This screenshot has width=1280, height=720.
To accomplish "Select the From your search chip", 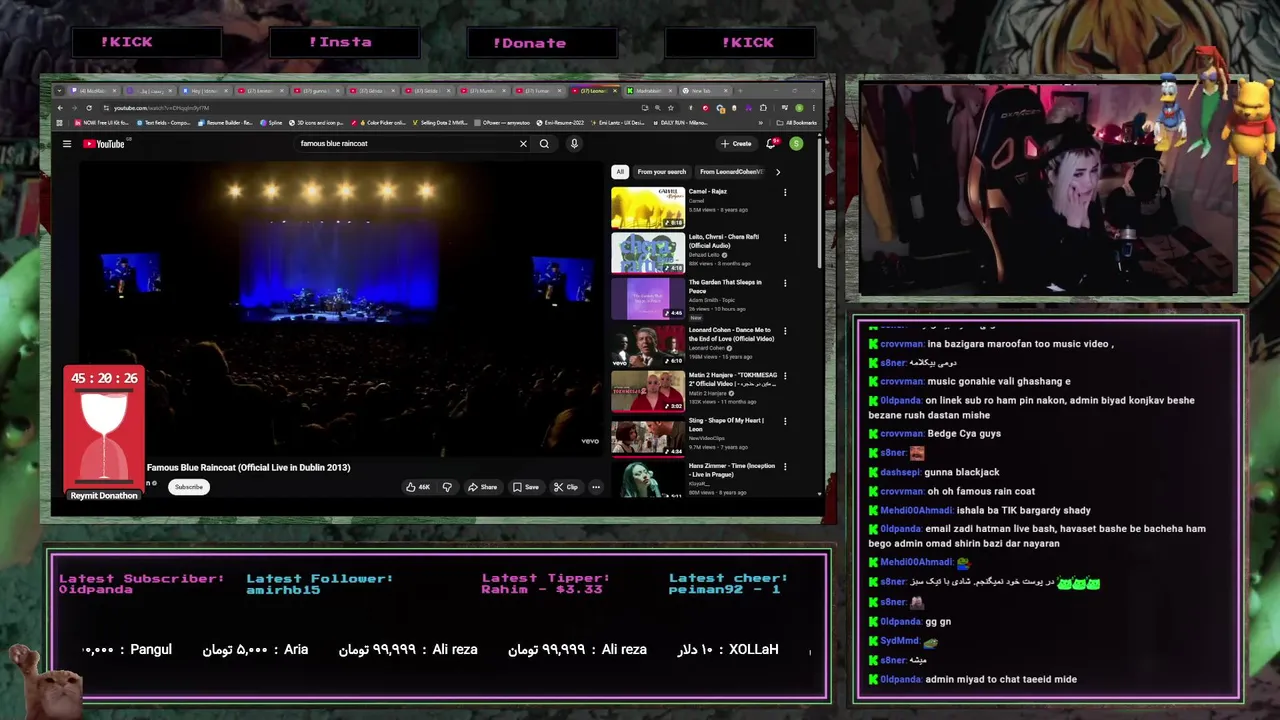I will click(x=662, y=172).
